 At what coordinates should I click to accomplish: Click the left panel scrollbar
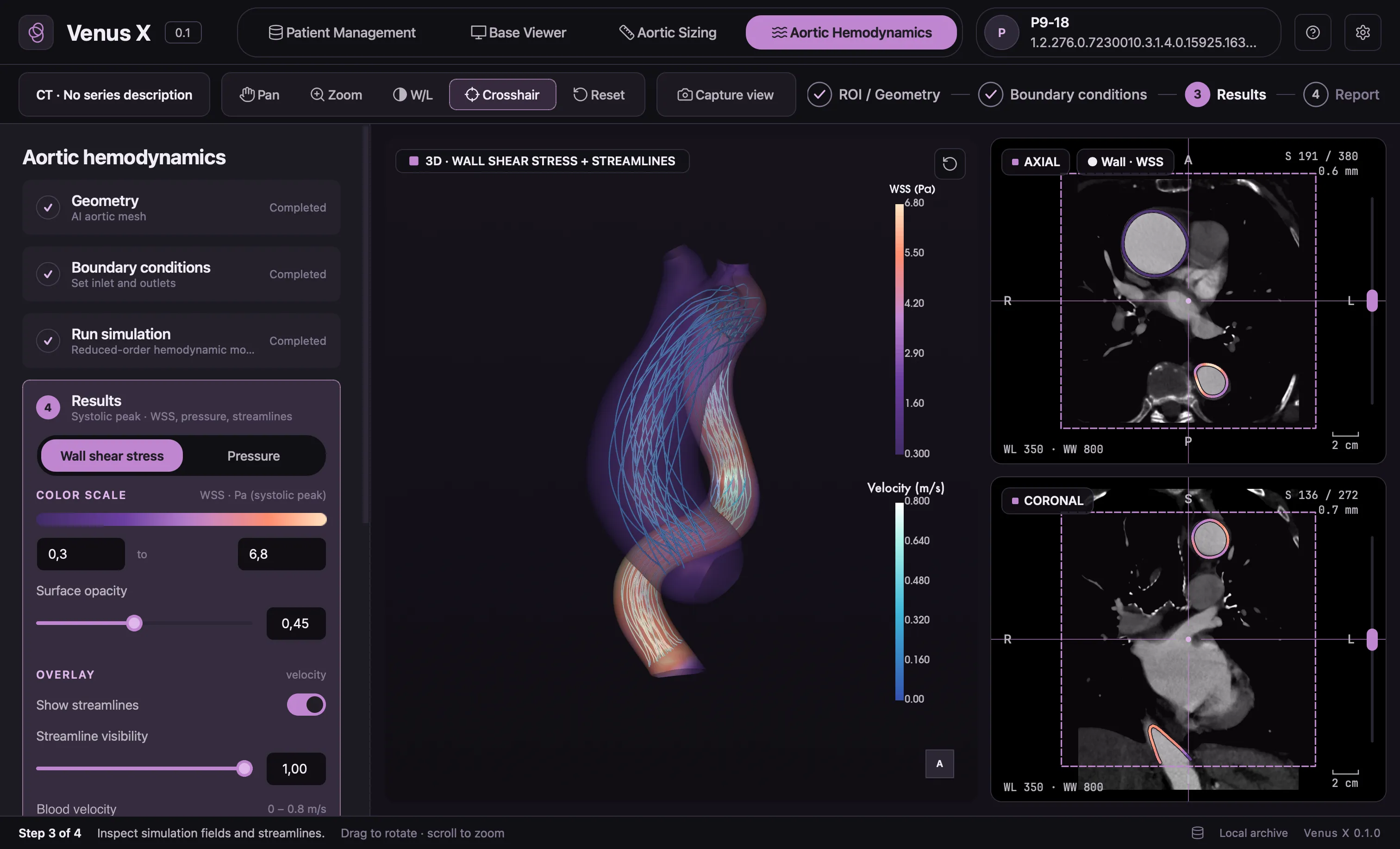coord(366,325)
